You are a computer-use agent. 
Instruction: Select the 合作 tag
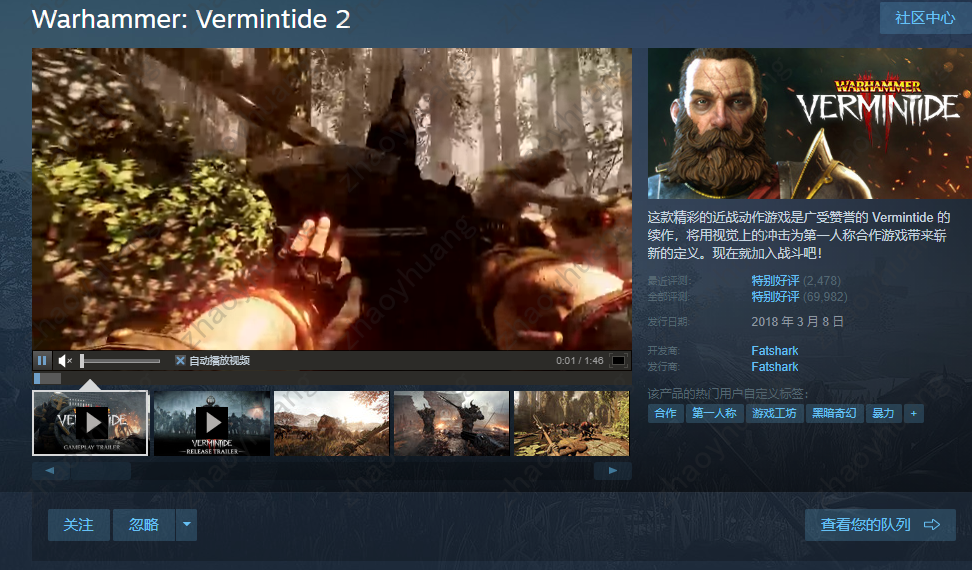(x=666, y=413)
